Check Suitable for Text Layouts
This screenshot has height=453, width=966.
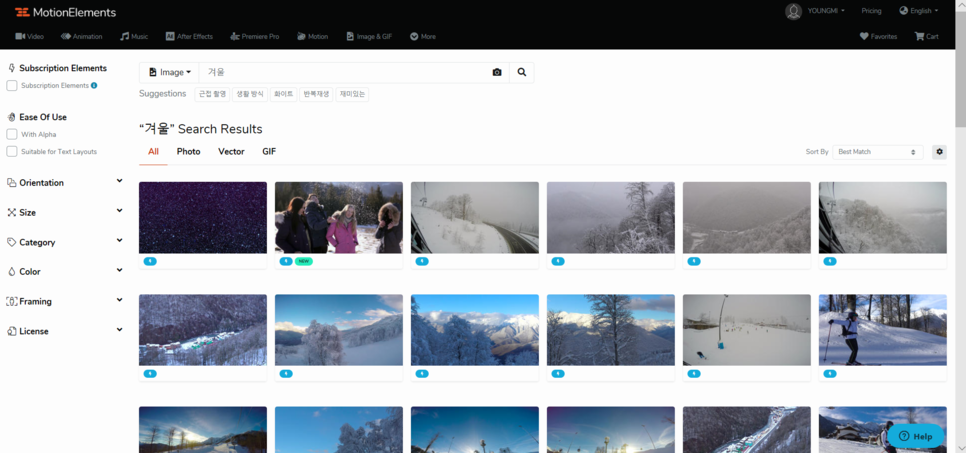12,152
